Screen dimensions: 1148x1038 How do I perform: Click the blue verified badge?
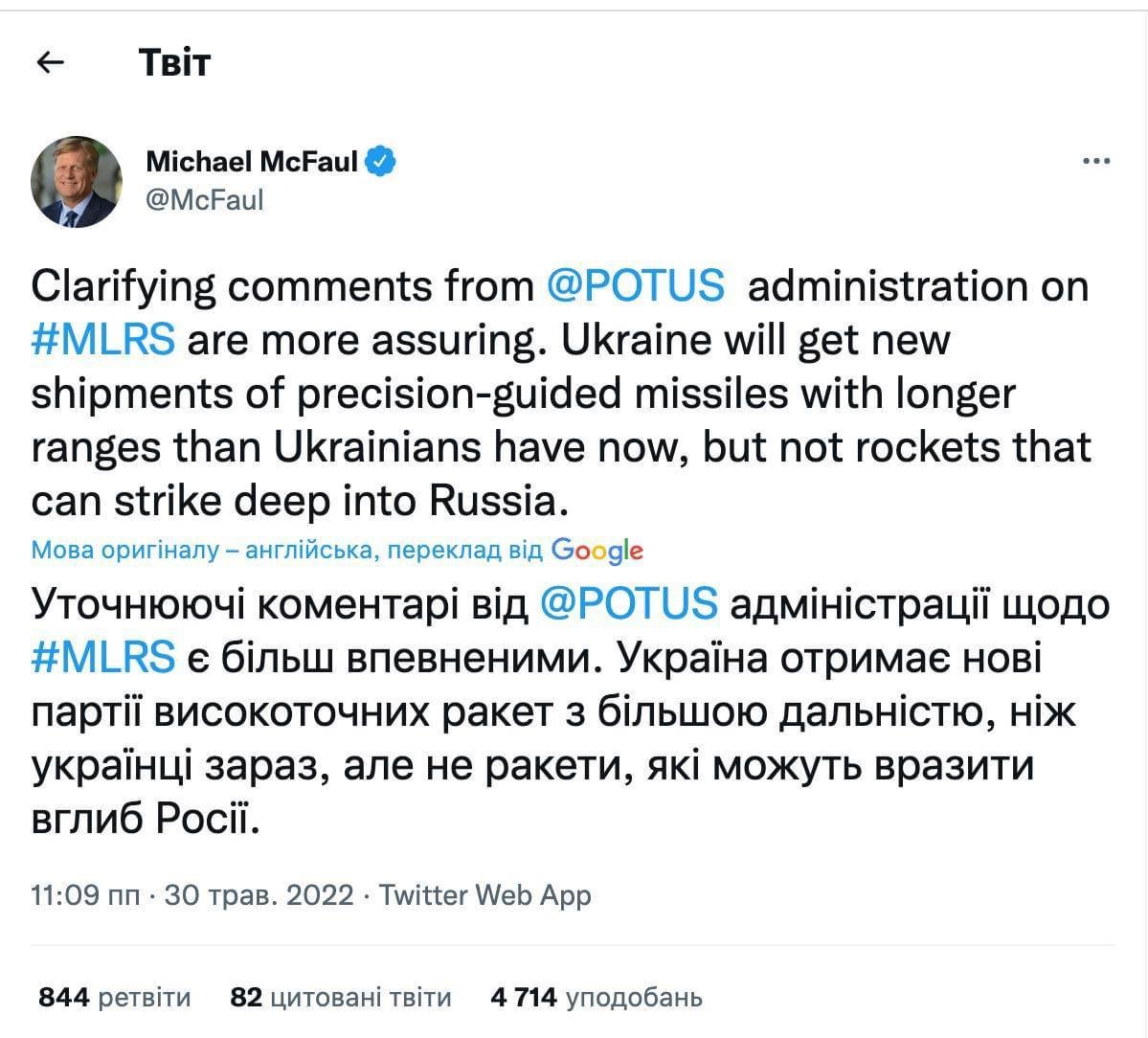[382, 162]
